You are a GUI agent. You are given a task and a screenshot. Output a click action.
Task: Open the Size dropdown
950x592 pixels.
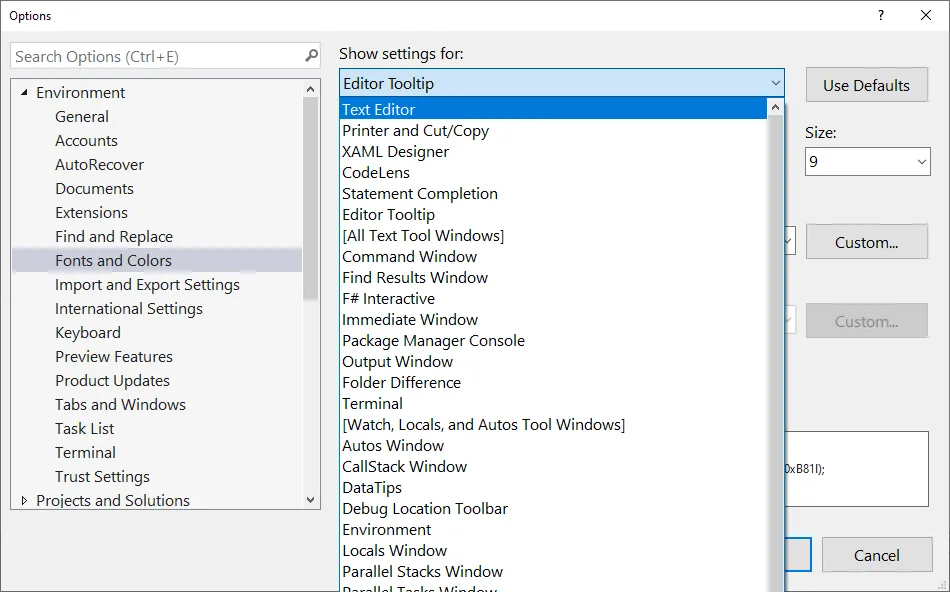coord(922,162)
